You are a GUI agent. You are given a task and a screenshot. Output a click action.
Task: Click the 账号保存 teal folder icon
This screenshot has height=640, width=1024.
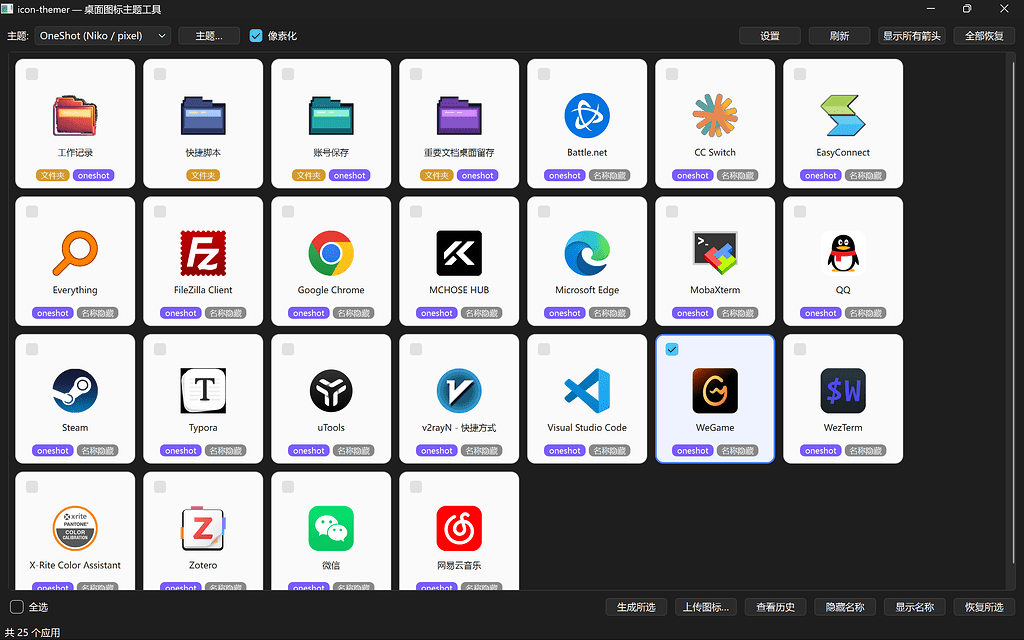tap(331, 116)
